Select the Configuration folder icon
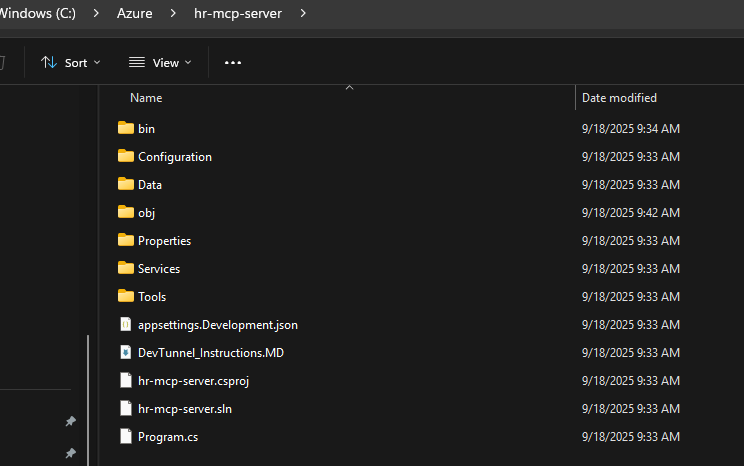This screenshot has width=744, height=466. click(x=125, y=156)
